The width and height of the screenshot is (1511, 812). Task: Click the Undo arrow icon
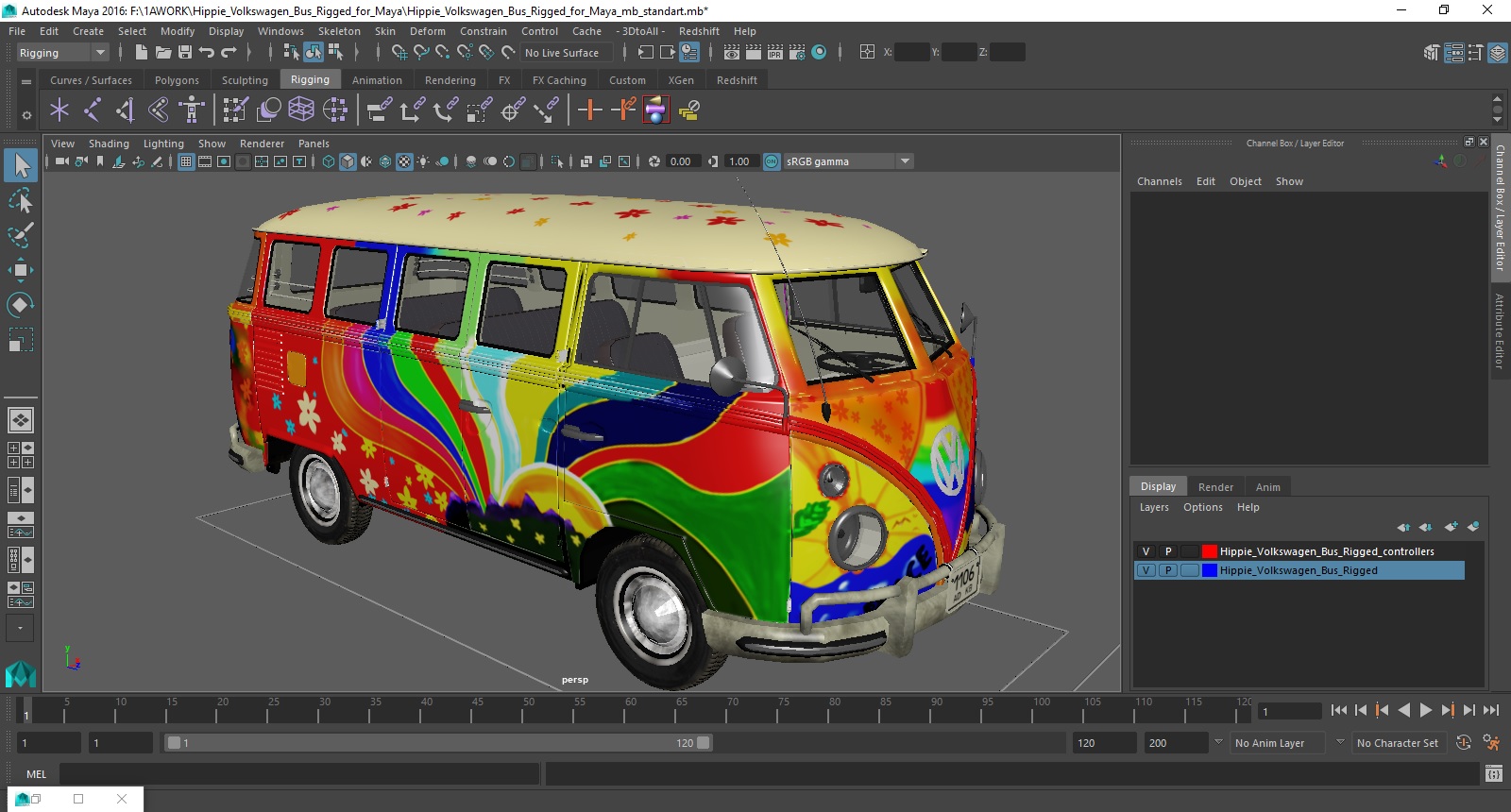[207, 53]
